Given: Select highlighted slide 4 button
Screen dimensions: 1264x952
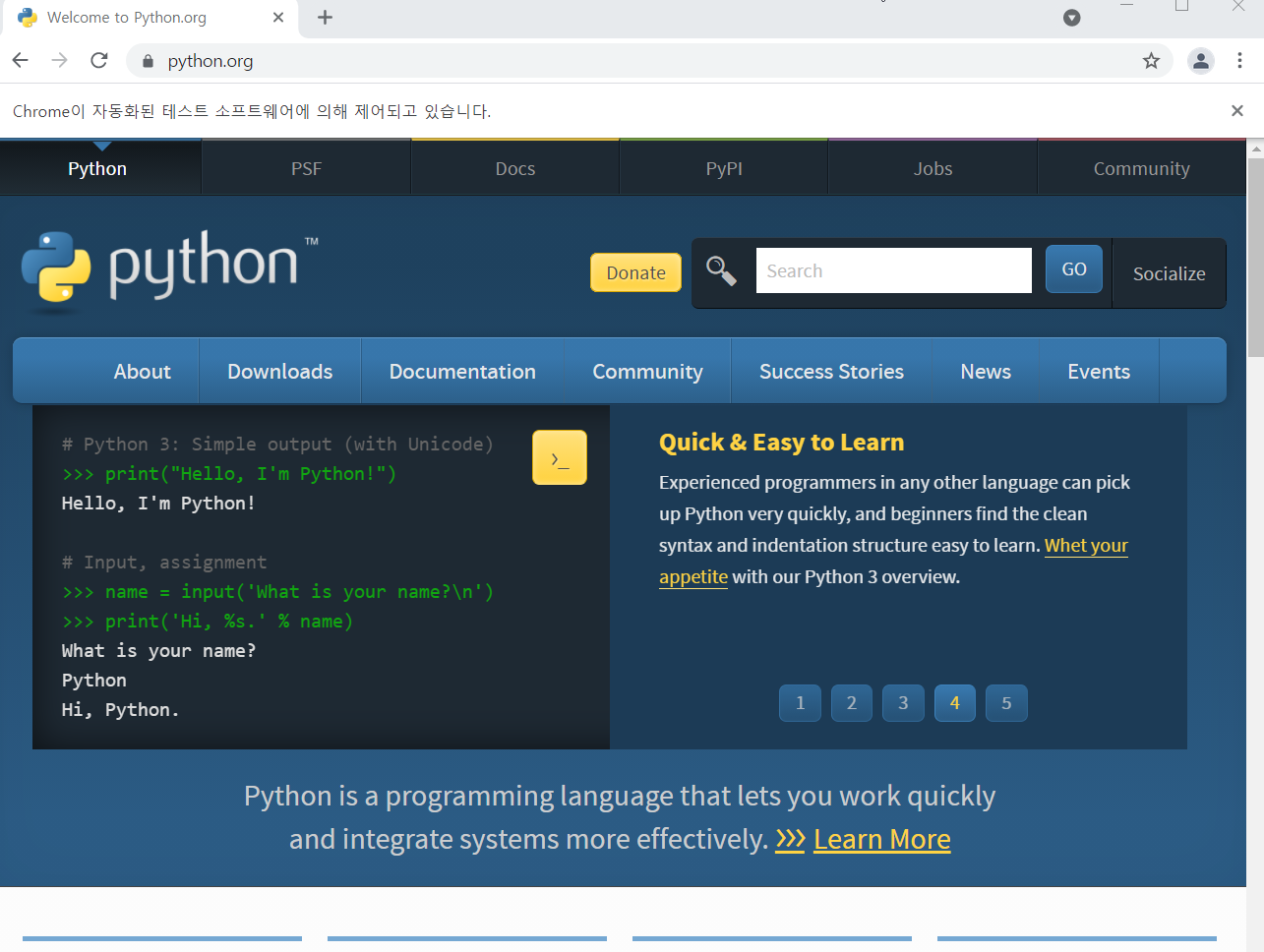Looking at the screenshot, I should click(x=954, y=703).
